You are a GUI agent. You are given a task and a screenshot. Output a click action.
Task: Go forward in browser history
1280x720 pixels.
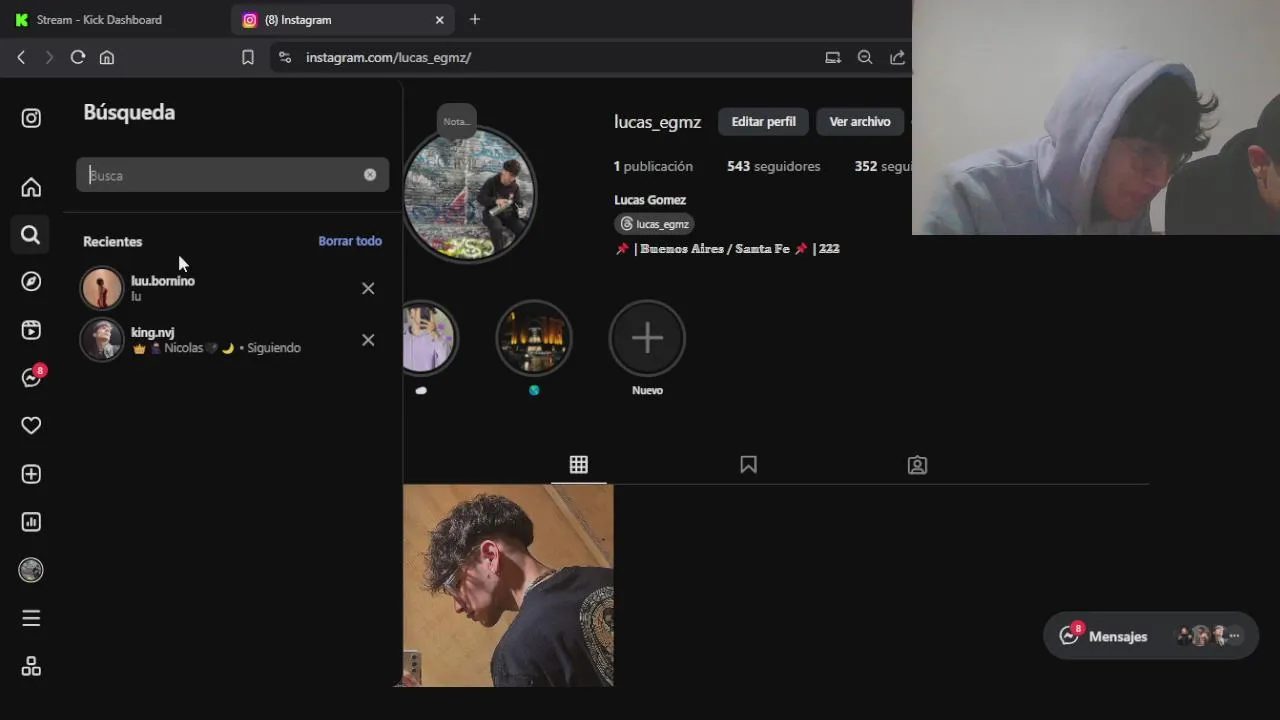[49, 57]
